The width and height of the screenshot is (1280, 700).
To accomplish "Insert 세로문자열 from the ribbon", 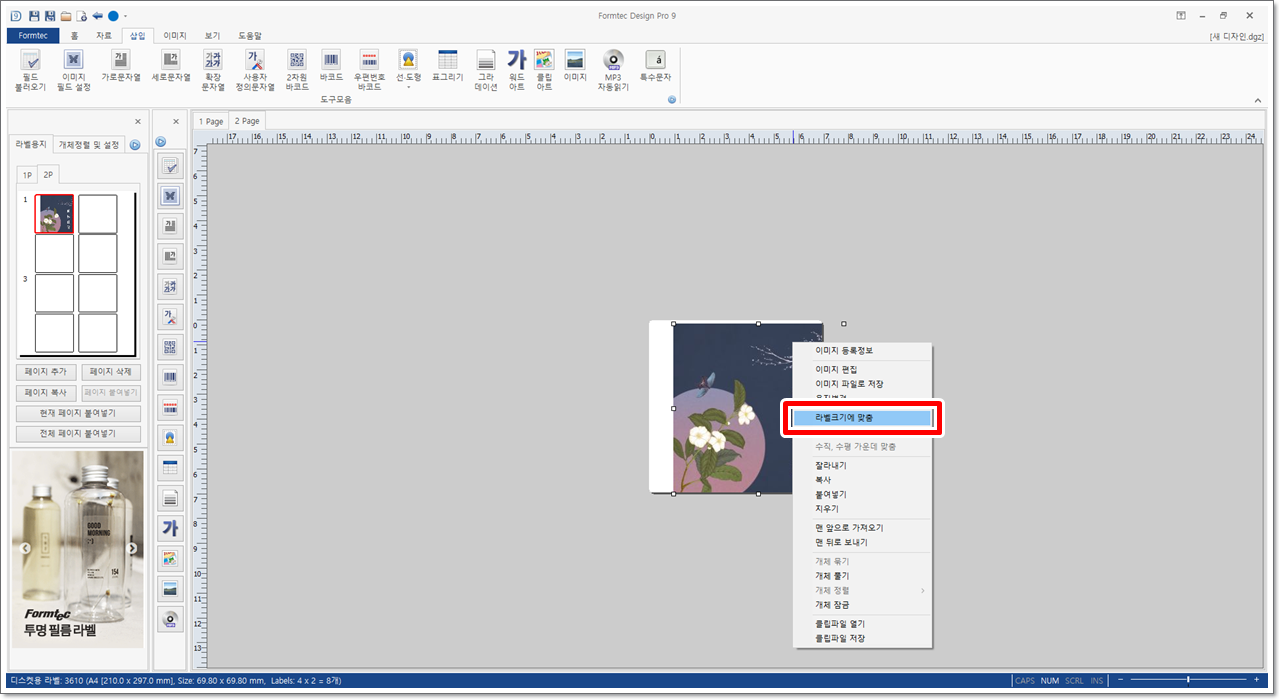I will [x=170, y=65].
